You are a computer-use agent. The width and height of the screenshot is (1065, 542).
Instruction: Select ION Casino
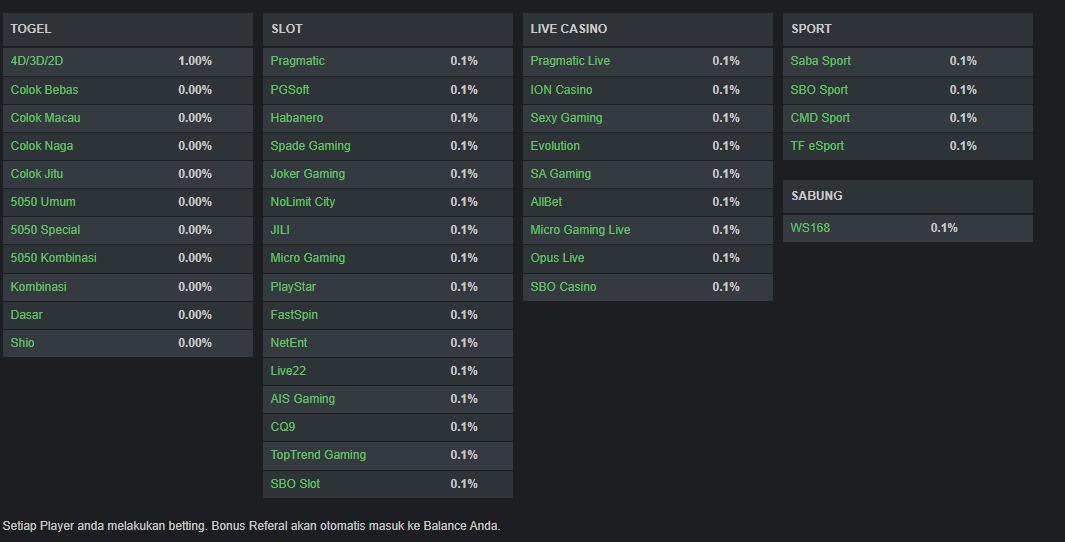561,90
